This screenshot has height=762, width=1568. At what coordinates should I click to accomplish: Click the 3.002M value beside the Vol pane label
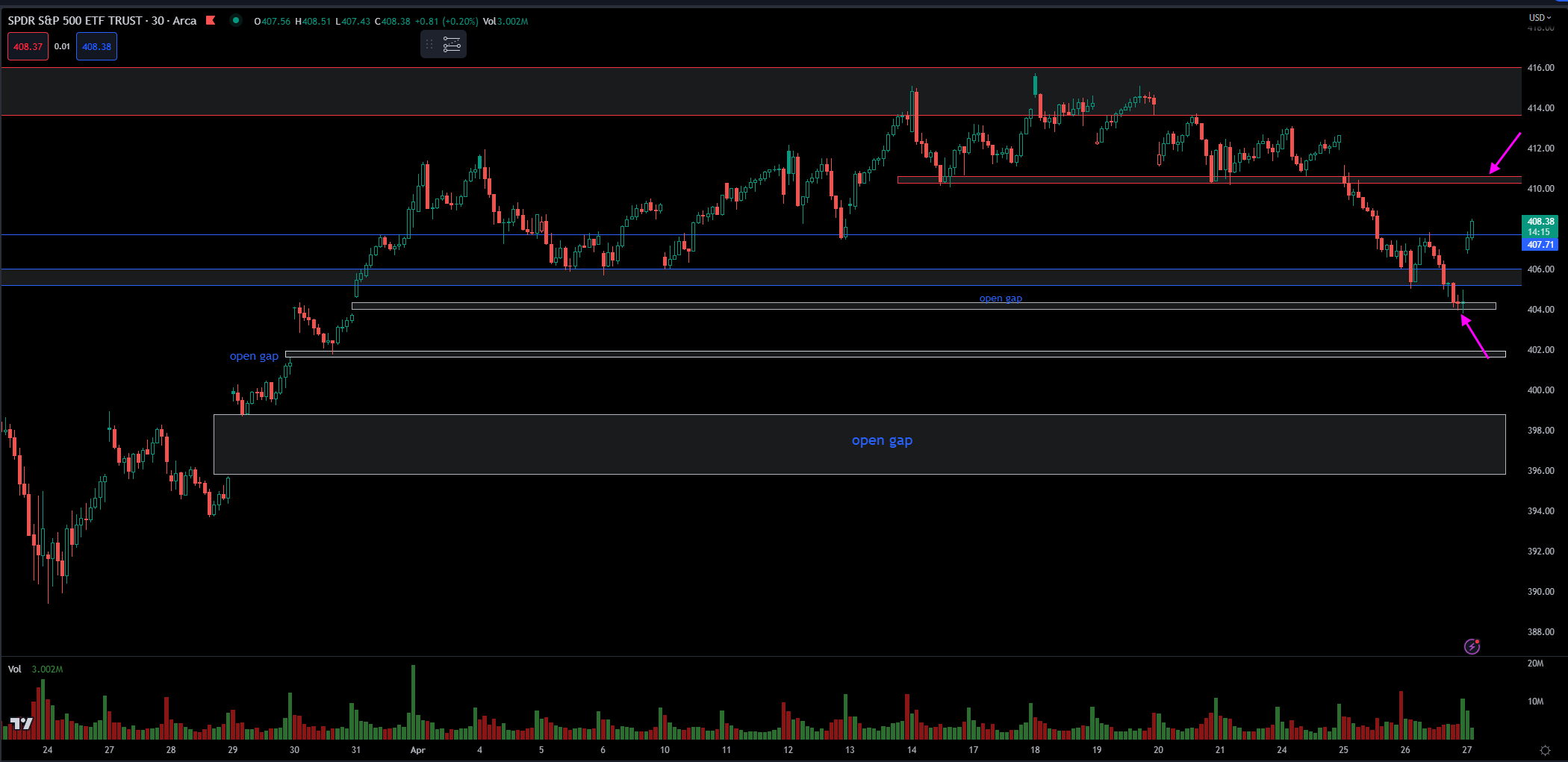pos(47,669)
